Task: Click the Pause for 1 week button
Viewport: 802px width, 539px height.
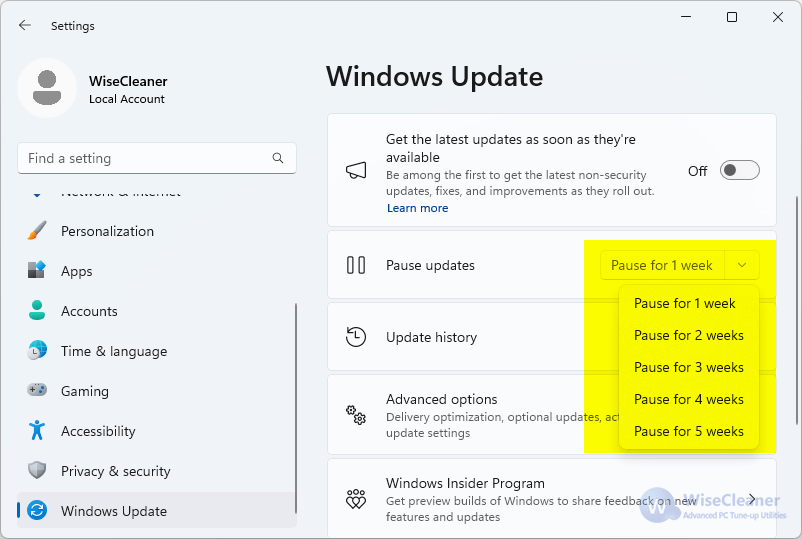Action: click(x=662, y=265)
